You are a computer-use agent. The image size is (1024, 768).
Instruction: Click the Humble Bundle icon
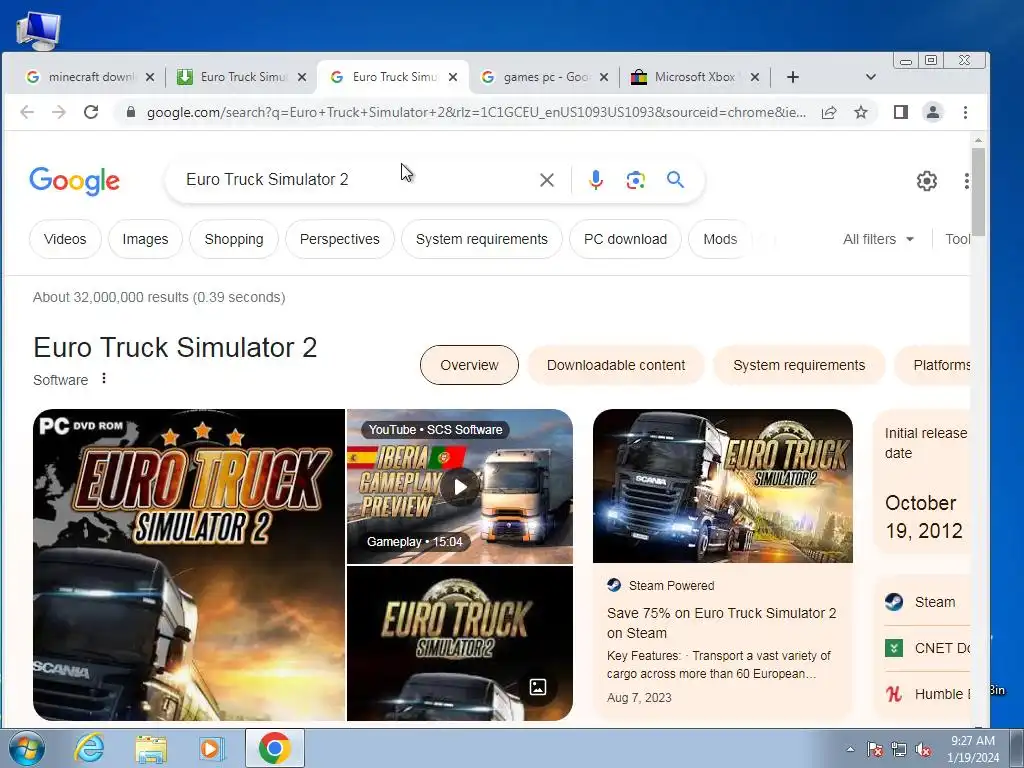pyautogui.click(x=894, y=694)
